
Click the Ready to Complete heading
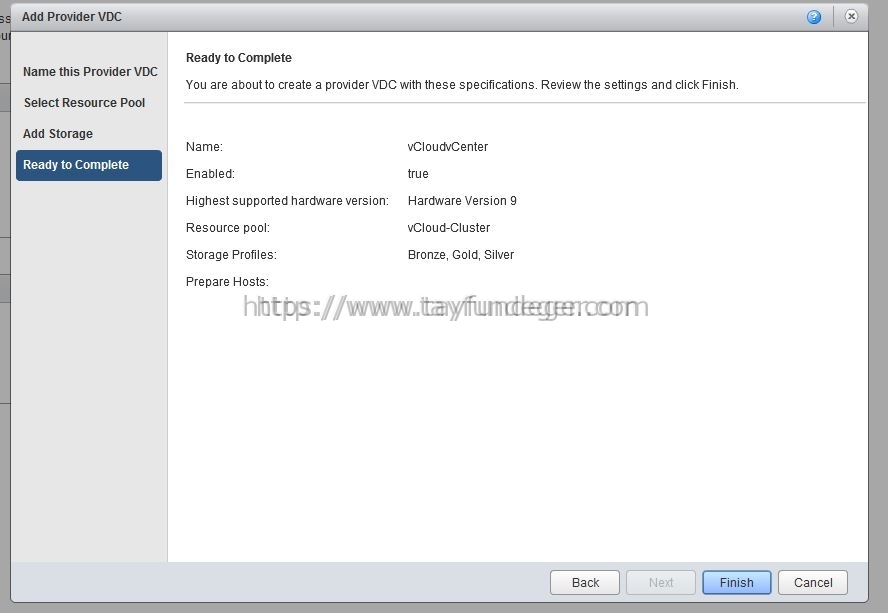238,58
